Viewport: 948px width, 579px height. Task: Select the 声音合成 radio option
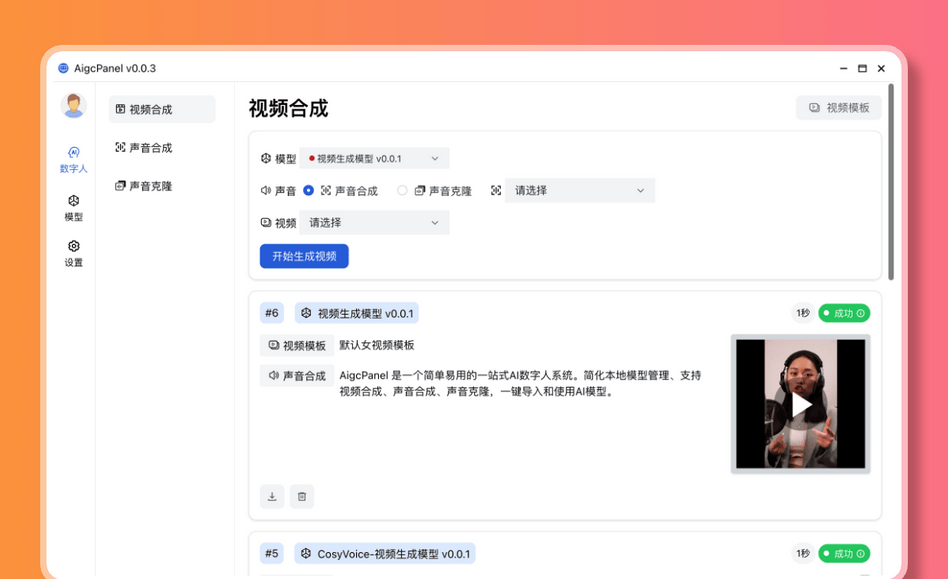(x=309, y=190)
